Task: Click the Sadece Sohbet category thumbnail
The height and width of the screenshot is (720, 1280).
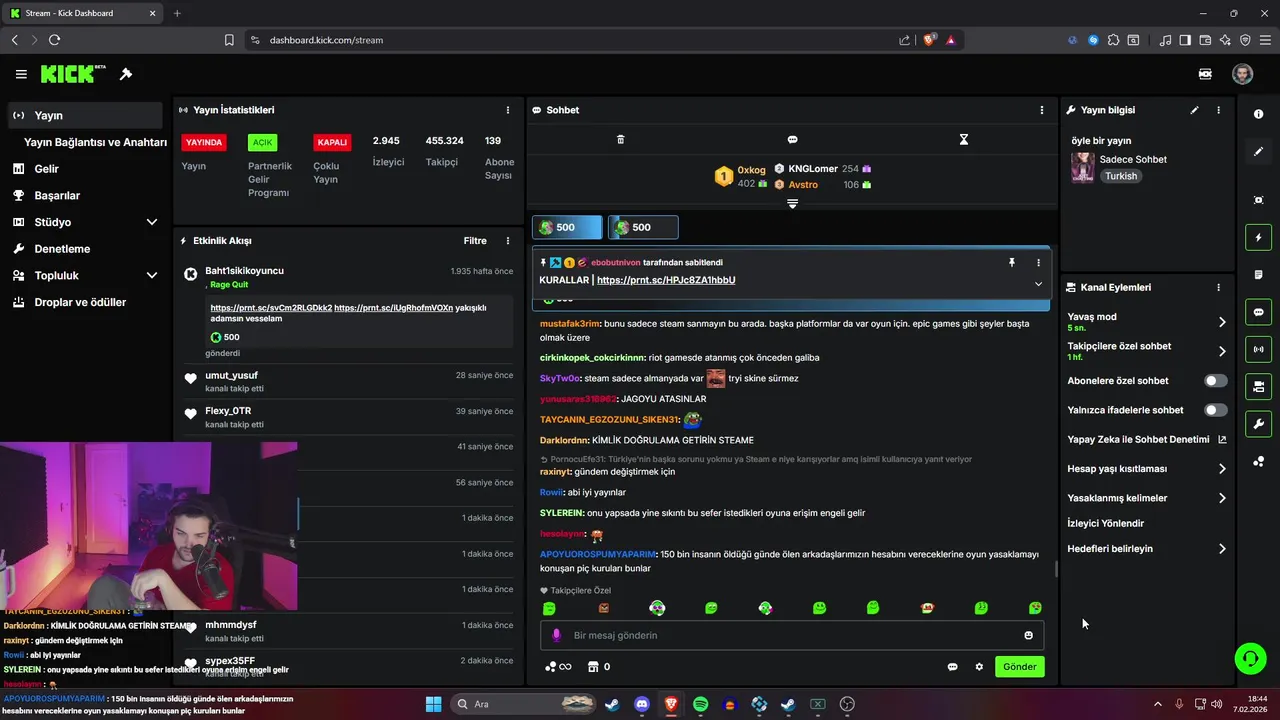Action: click(x=1082, y=167)
